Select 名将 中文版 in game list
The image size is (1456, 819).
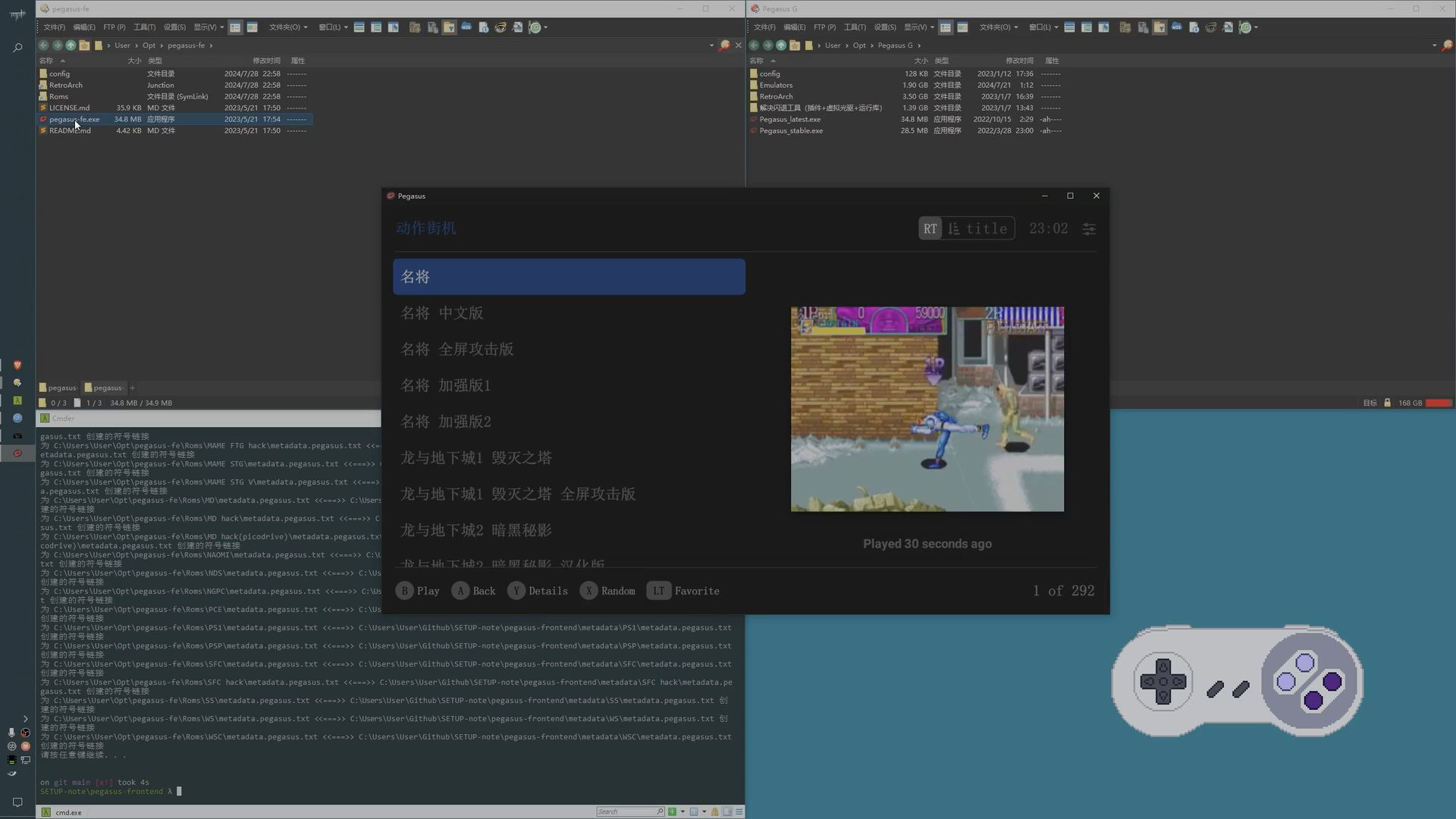(442, 313)
